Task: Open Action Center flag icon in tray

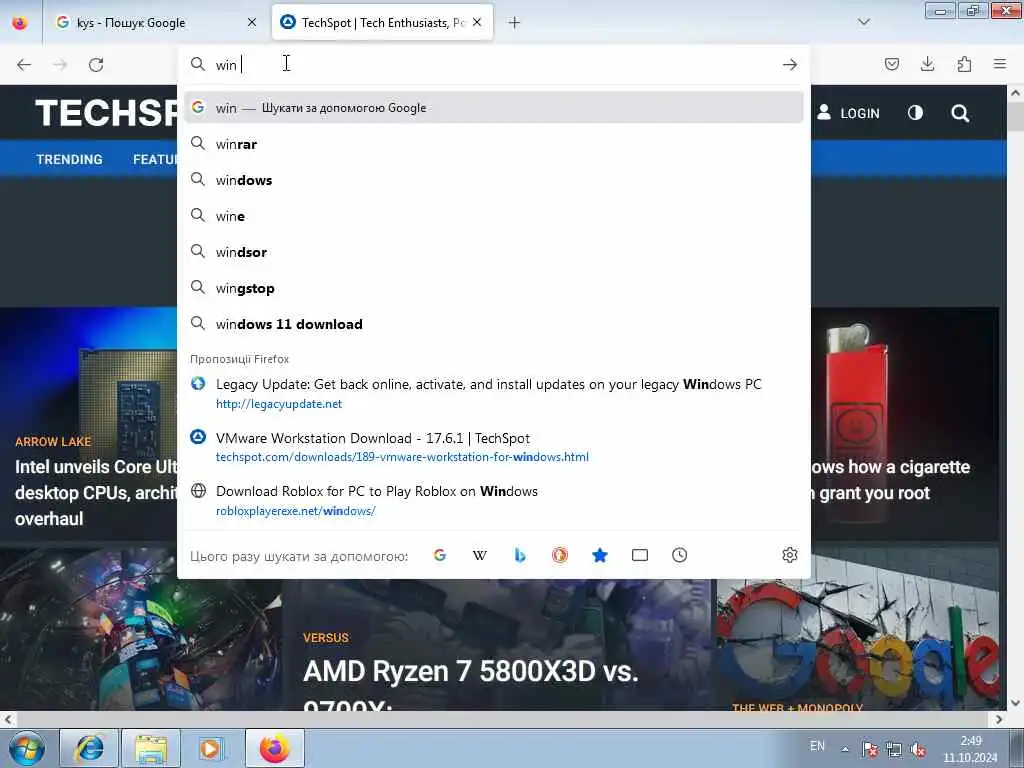Action: click(870, 749)
